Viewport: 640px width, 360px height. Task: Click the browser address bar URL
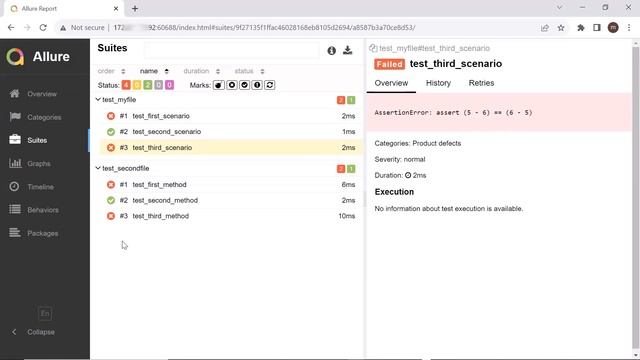(264, 28)
